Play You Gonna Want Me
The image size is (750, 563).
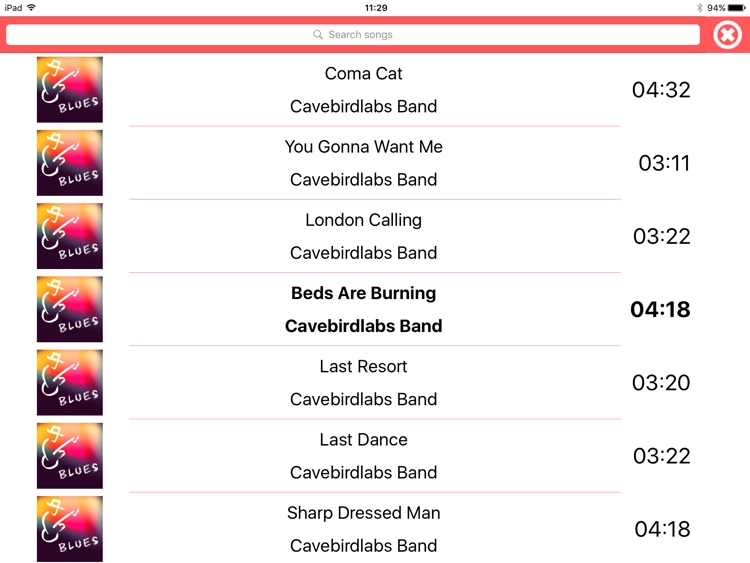pos(364,147)
